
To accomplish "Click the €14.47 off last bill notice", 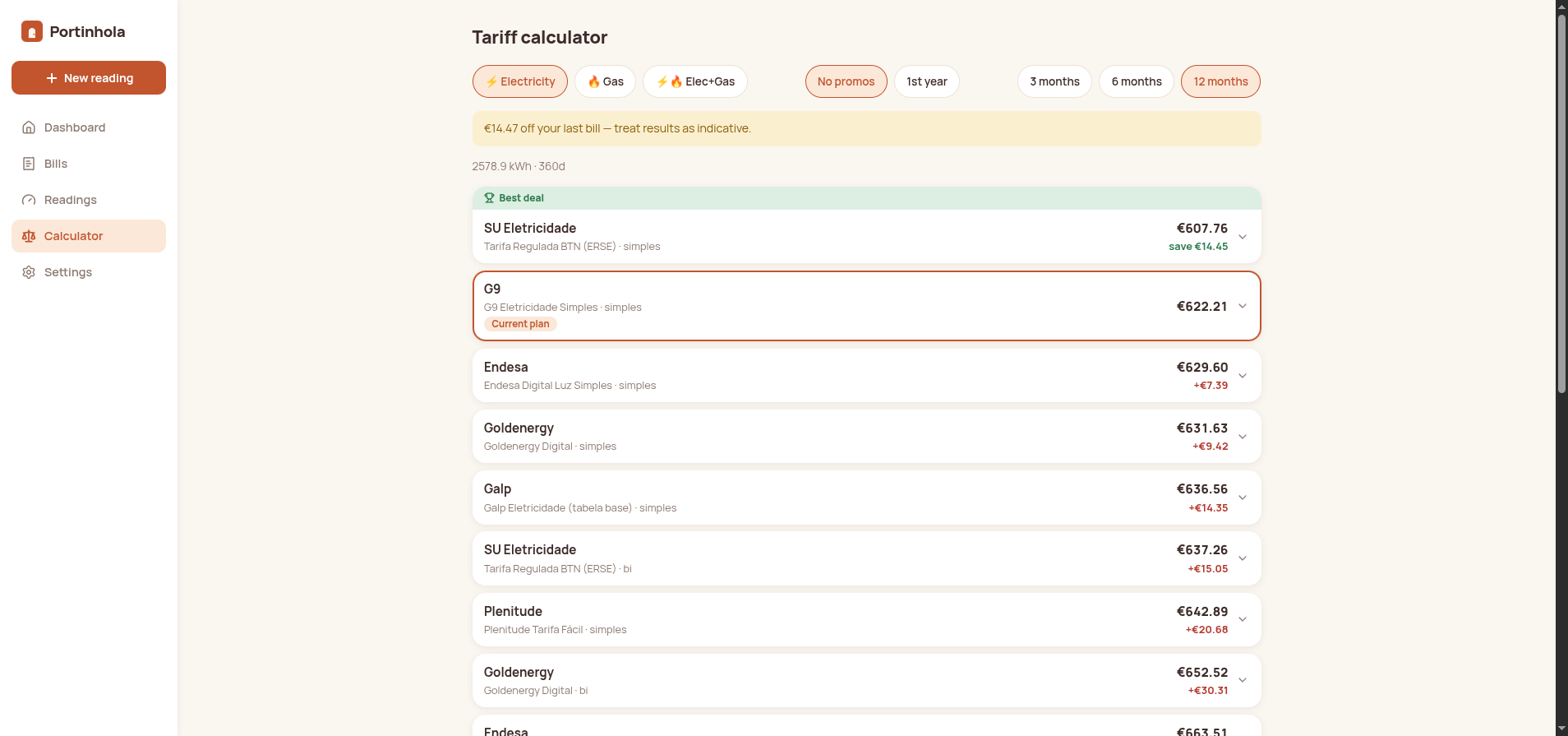I will pyautogui.click(x=866, y=128).
